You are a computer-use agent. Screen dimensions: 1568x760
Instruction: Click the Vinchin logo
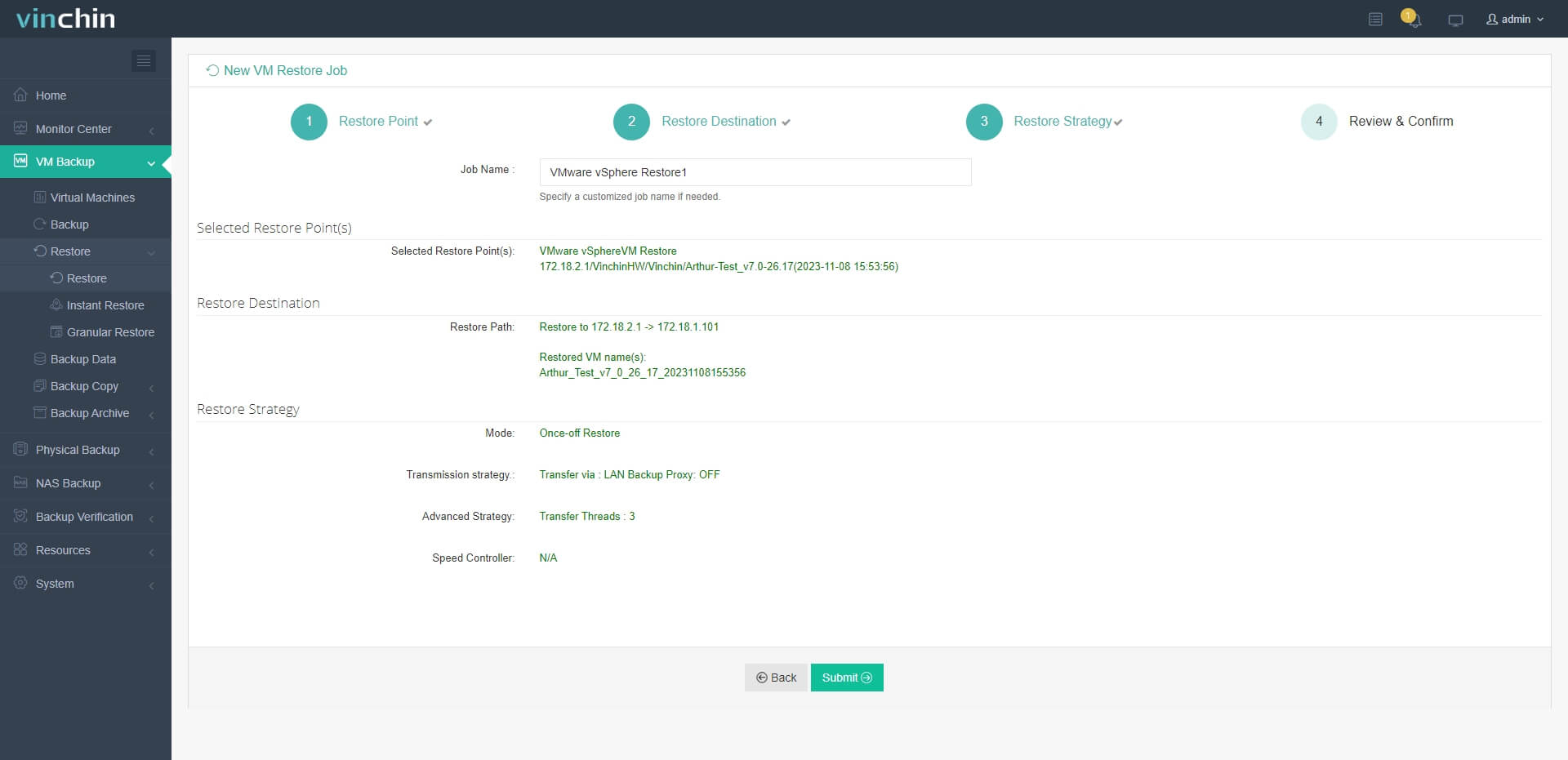[65, 18]
